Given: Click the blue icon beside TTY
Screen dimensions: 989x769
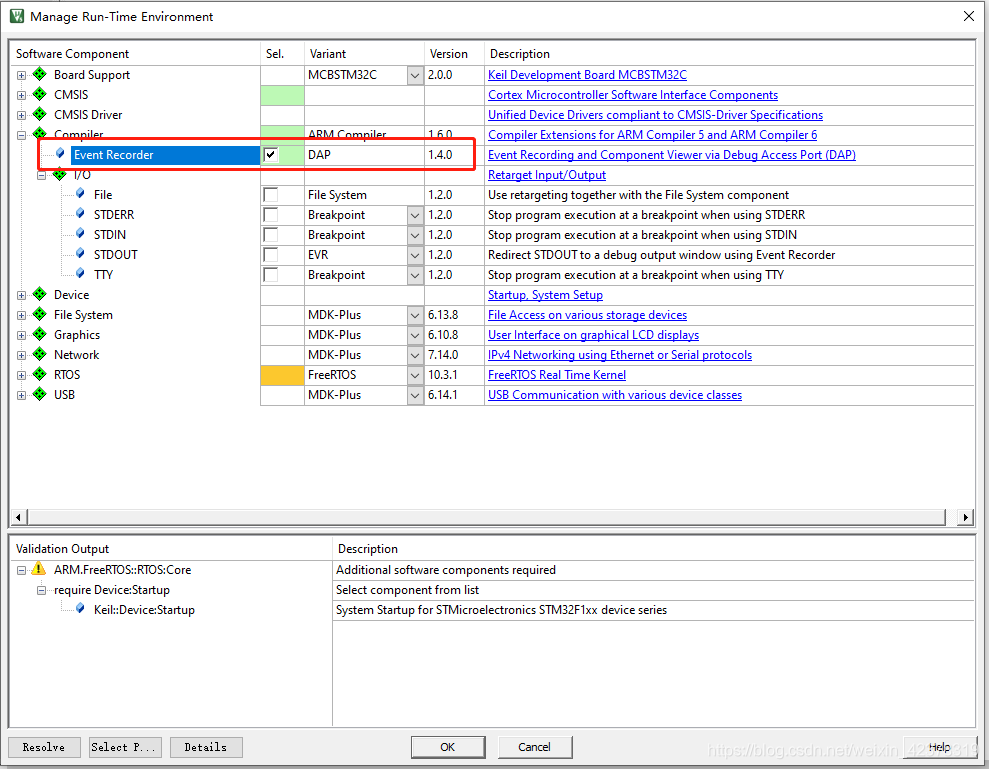Looking at the screenshot, I should tap(80, 273).
